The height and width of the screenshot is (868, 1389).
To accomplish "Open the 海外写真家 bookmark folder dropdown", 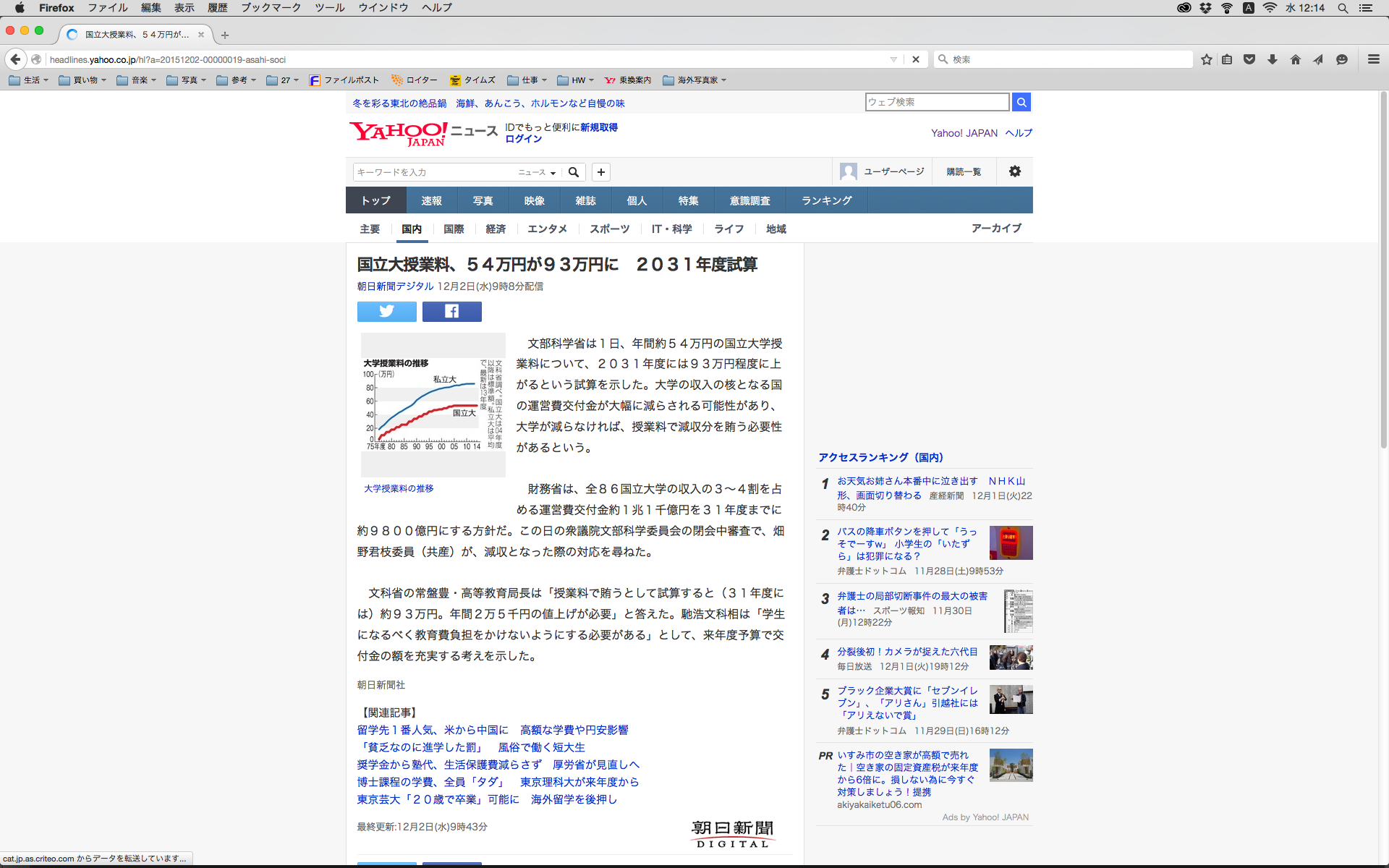I will [x=694, y=80].
